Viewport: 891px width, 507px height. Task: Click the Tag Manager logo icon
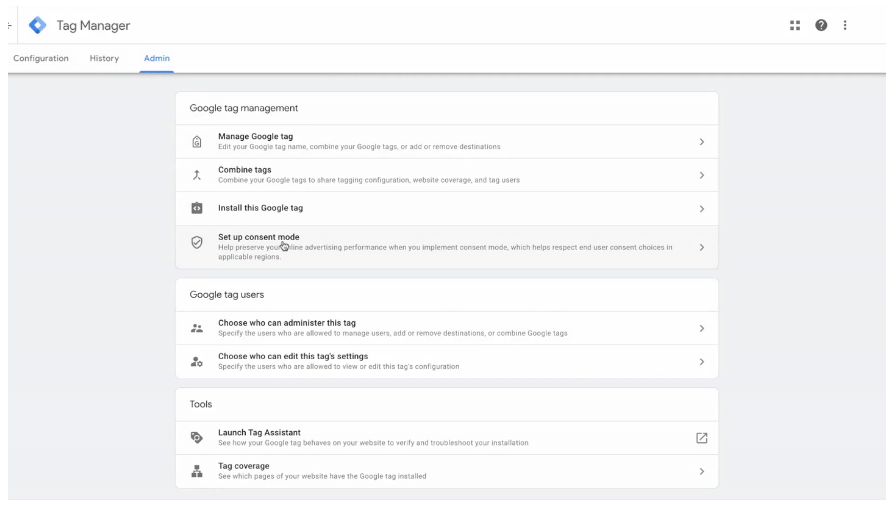click(x=38, y=25)
